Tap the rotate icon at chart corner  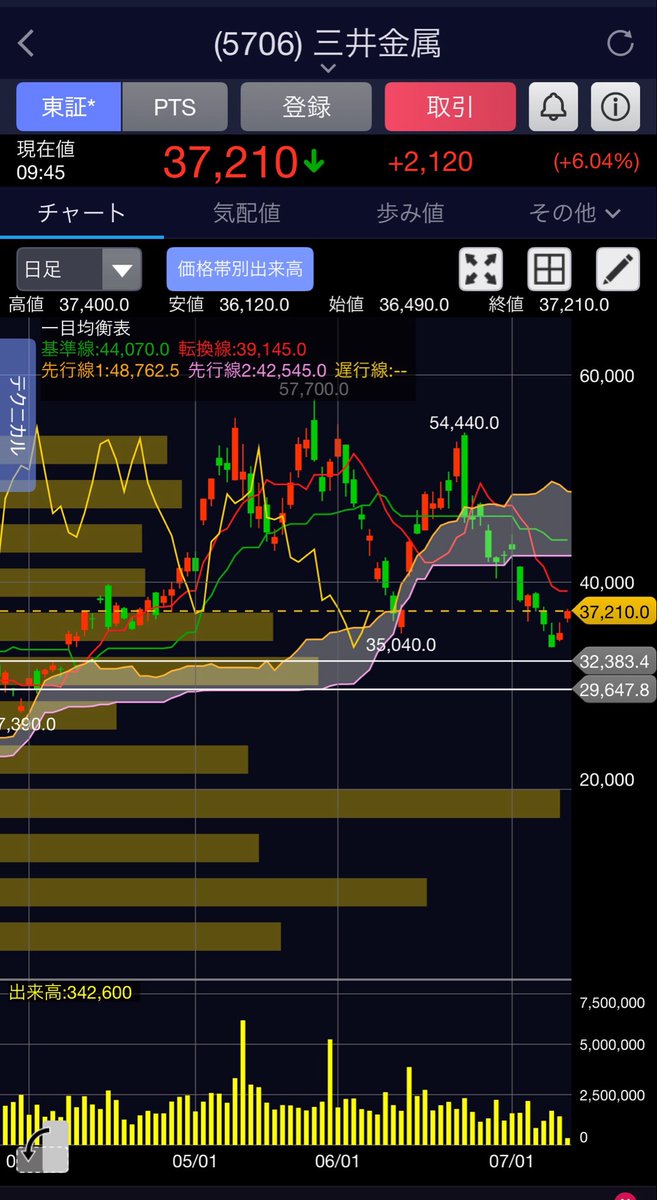tap(42, 1148)
